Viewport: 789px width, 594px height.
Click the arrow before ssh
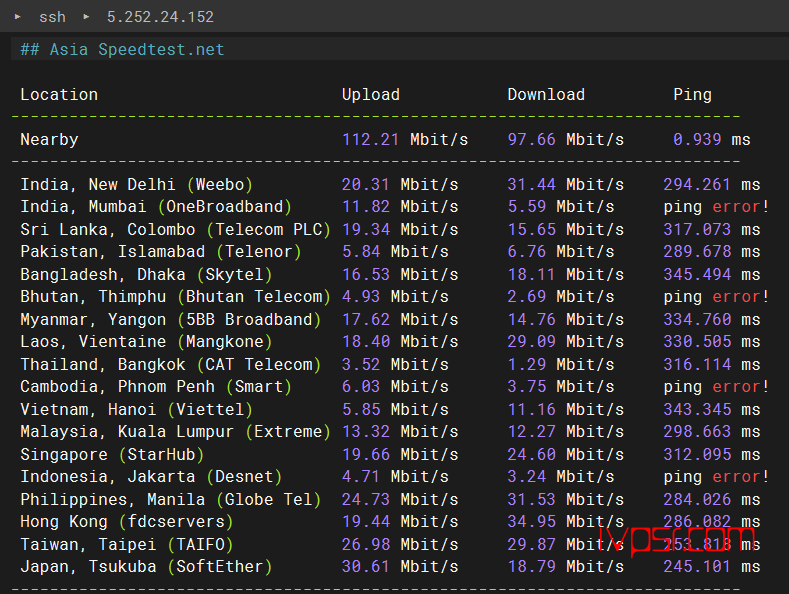(18, 17)
